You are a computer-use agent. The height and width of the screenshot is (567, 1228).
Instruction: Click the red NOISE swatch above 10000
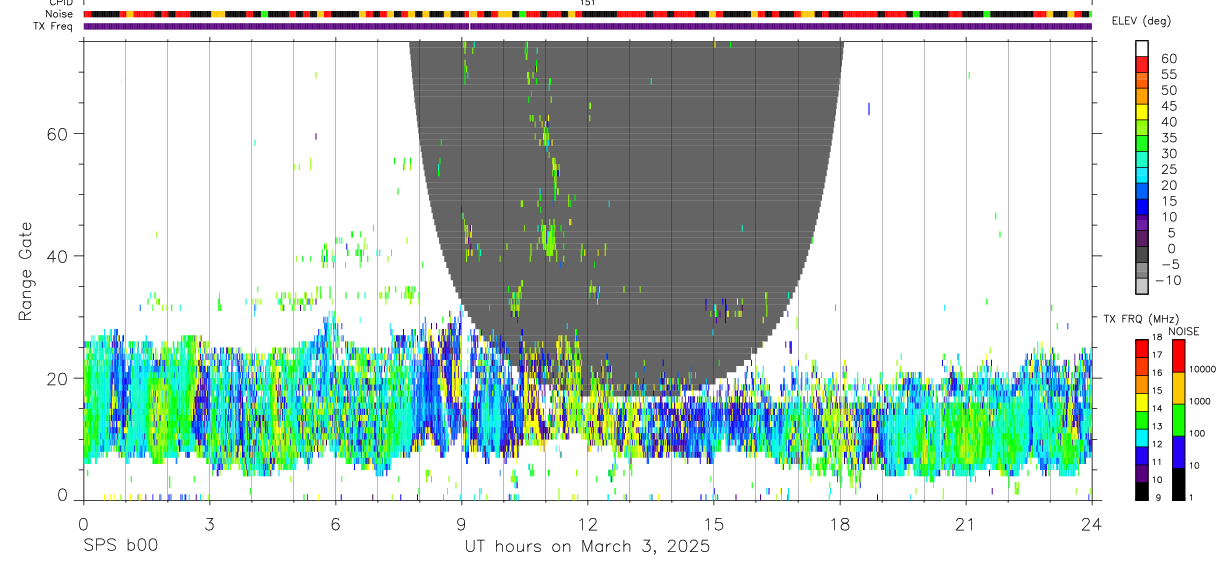(1179, 355)
